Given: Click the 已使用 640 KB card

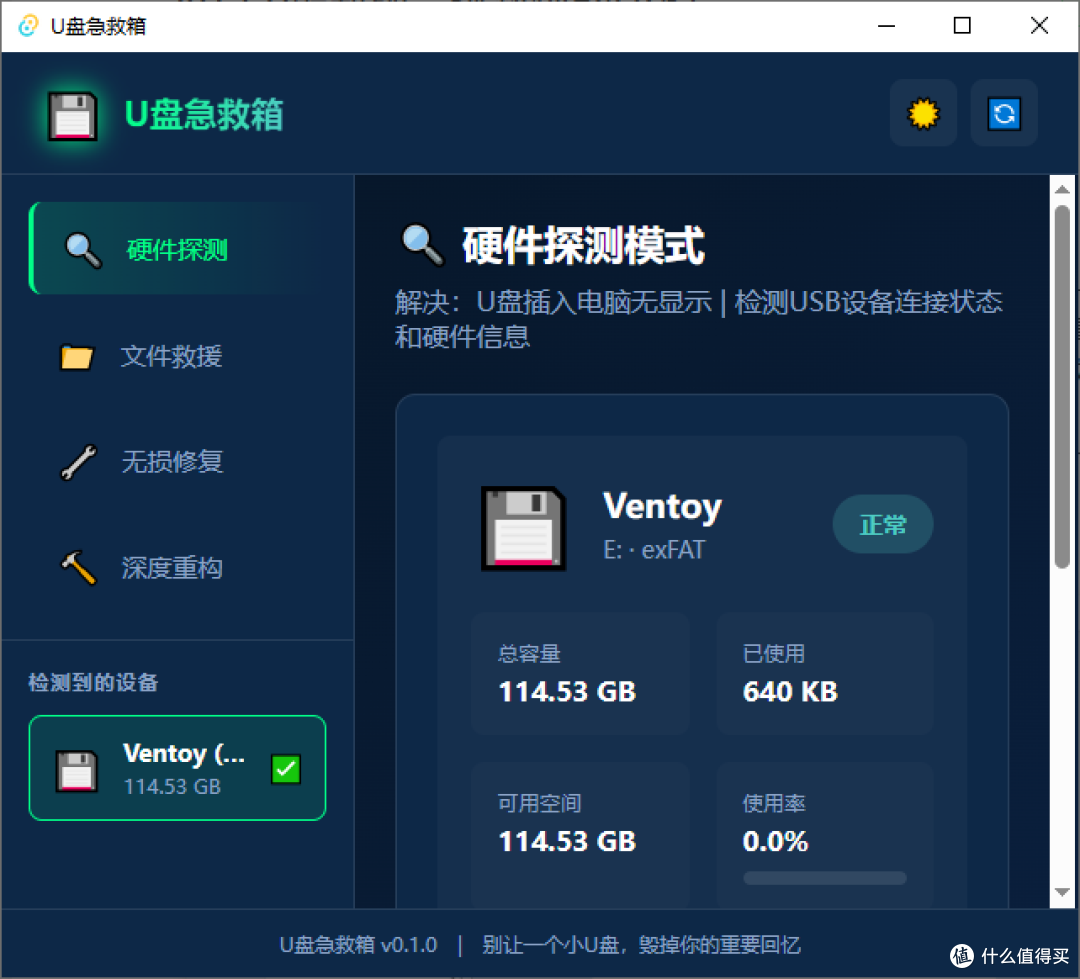Looking at the screenshot, I should pyautogui.click(x=824, y=673).
